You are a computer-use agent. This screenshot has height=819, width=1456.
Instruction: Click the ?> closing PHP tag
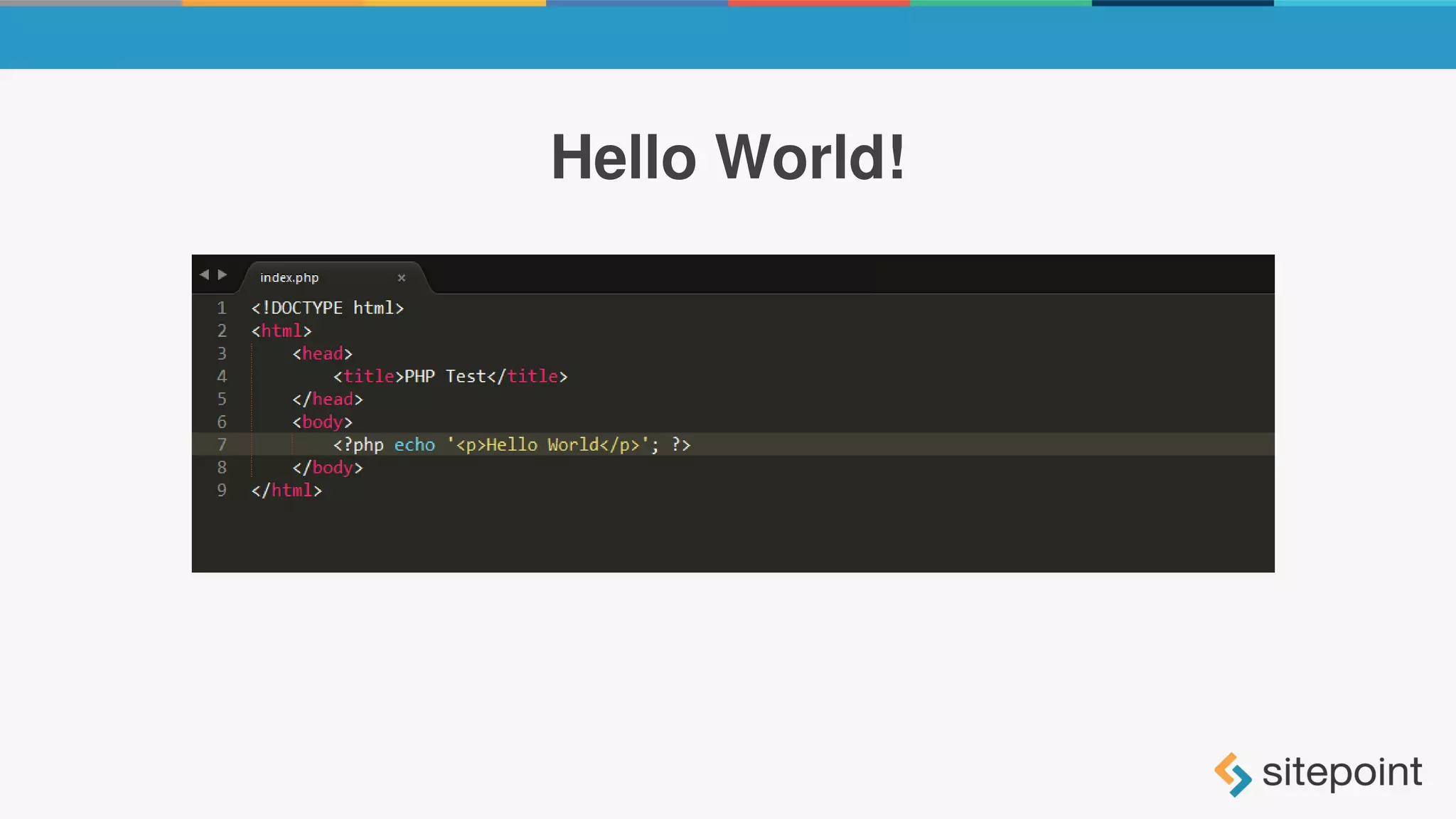pyautogui.click(x=681, y=444)
